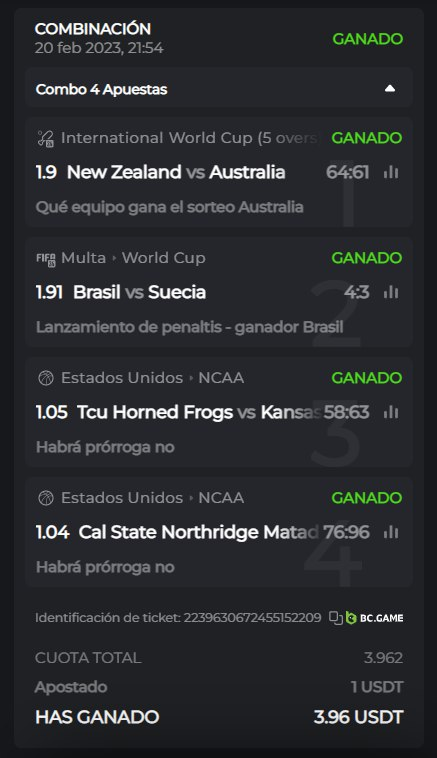
Task: Click the BC.GAME logo
Action: [374, 618]
